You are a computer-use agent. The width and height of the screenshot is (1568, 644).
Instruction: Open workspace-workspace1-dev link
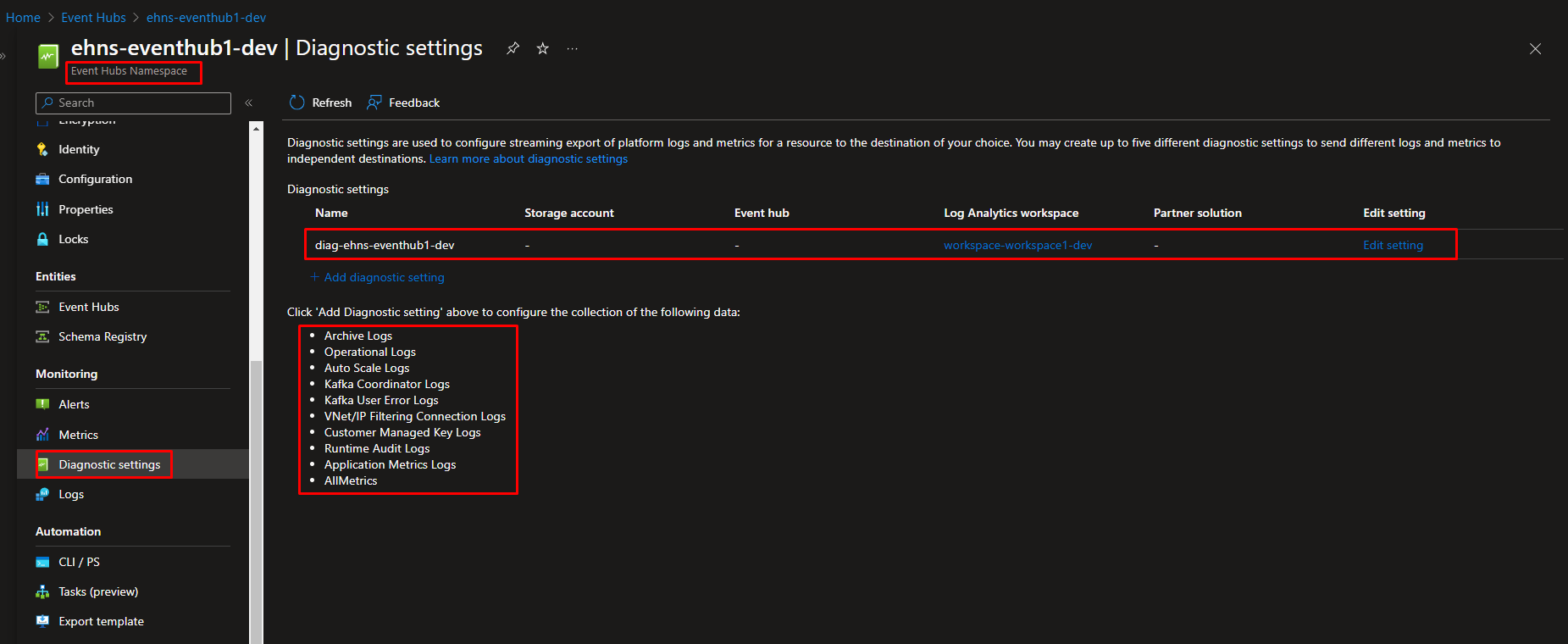coord(1018,245)
